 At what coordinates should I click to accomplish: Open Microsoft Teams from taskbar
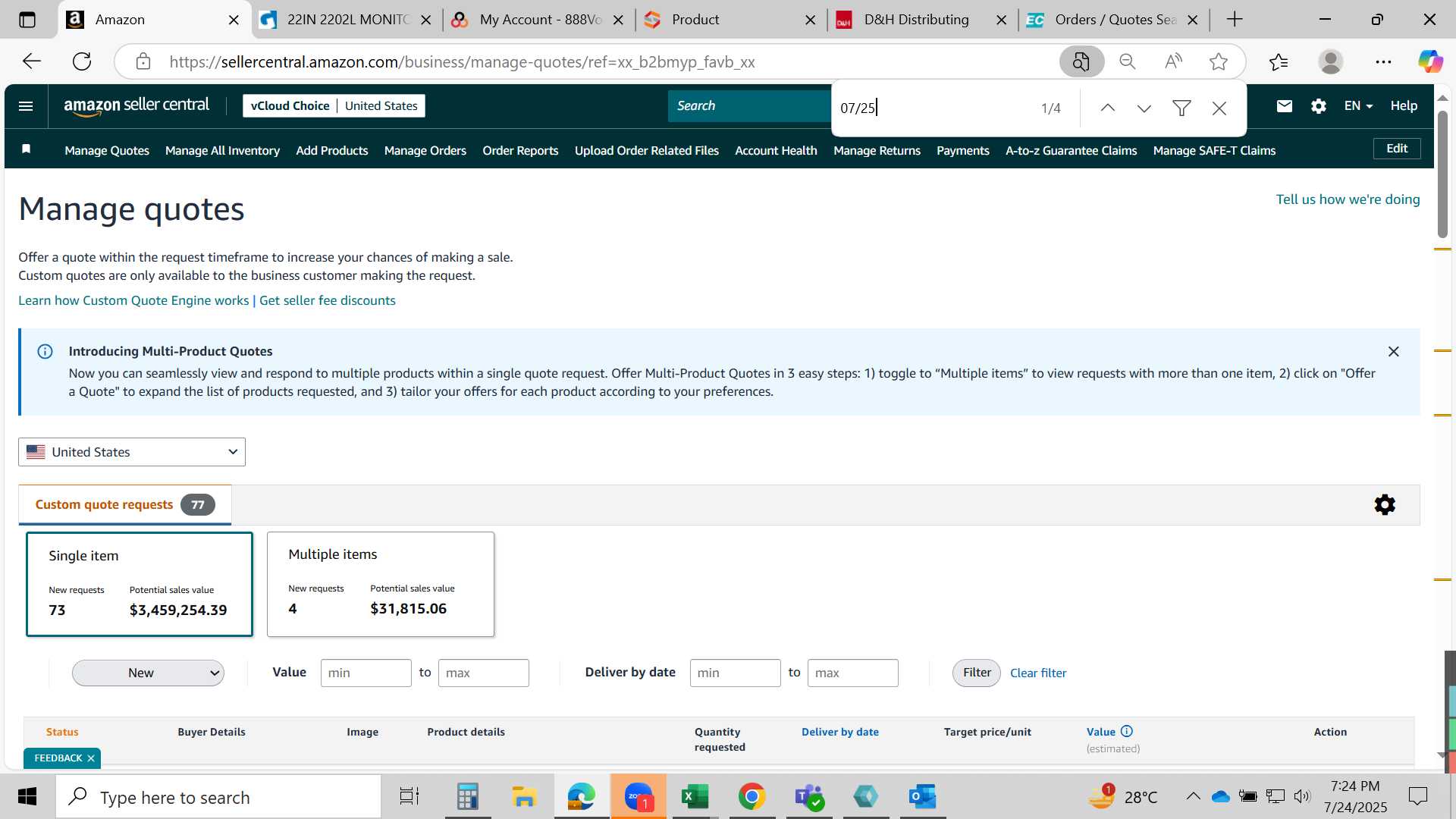pyautogui.click(x=808, y=797)
